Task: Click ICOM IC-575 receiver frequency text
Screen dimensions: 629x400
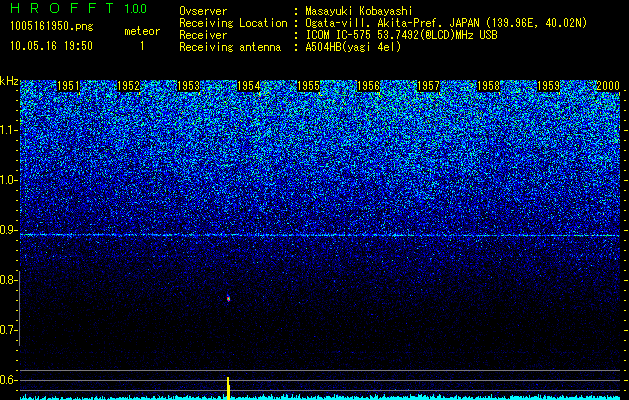Action: (x=402, y=35)
